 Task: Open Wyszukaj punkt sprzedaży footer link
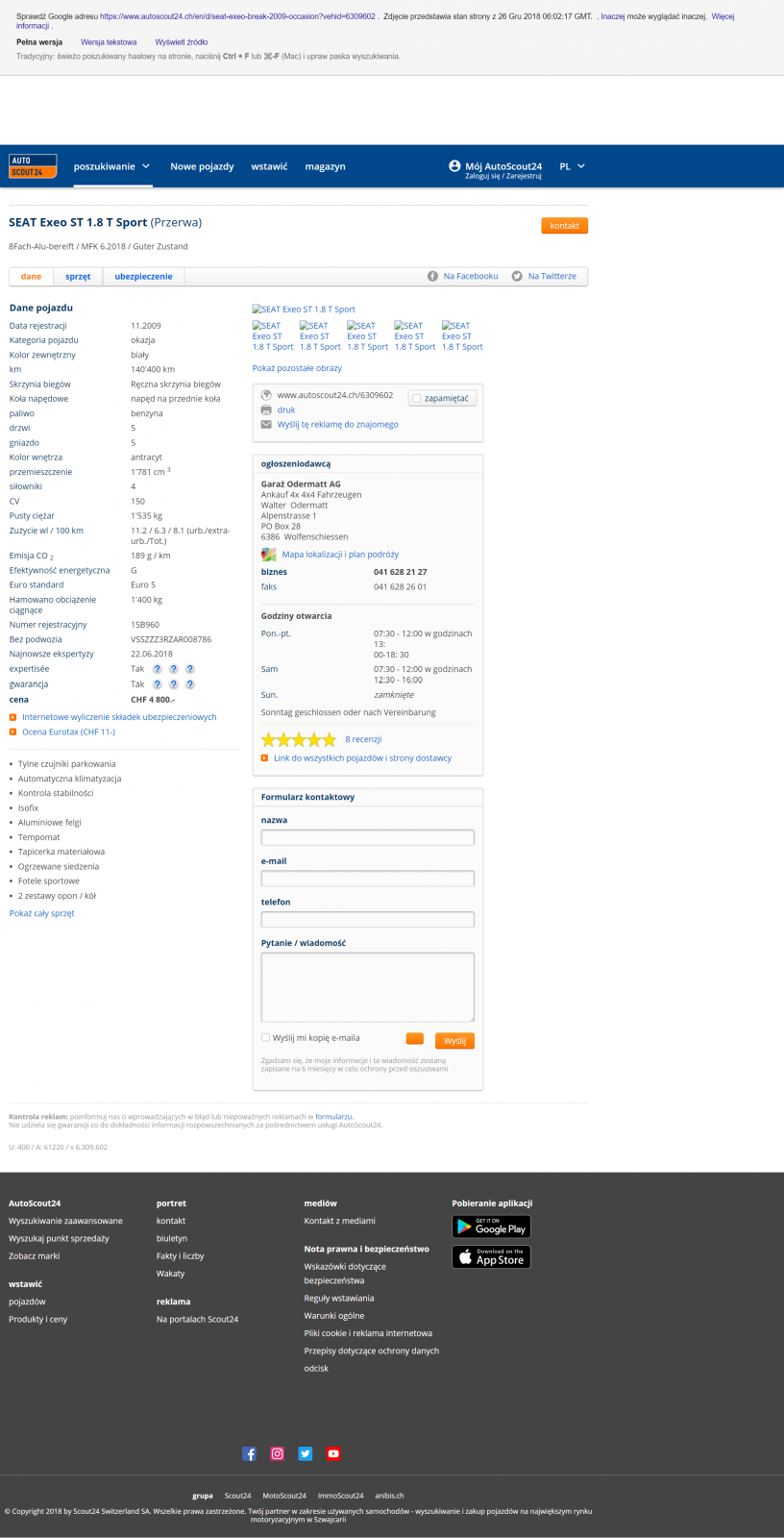59,1238
